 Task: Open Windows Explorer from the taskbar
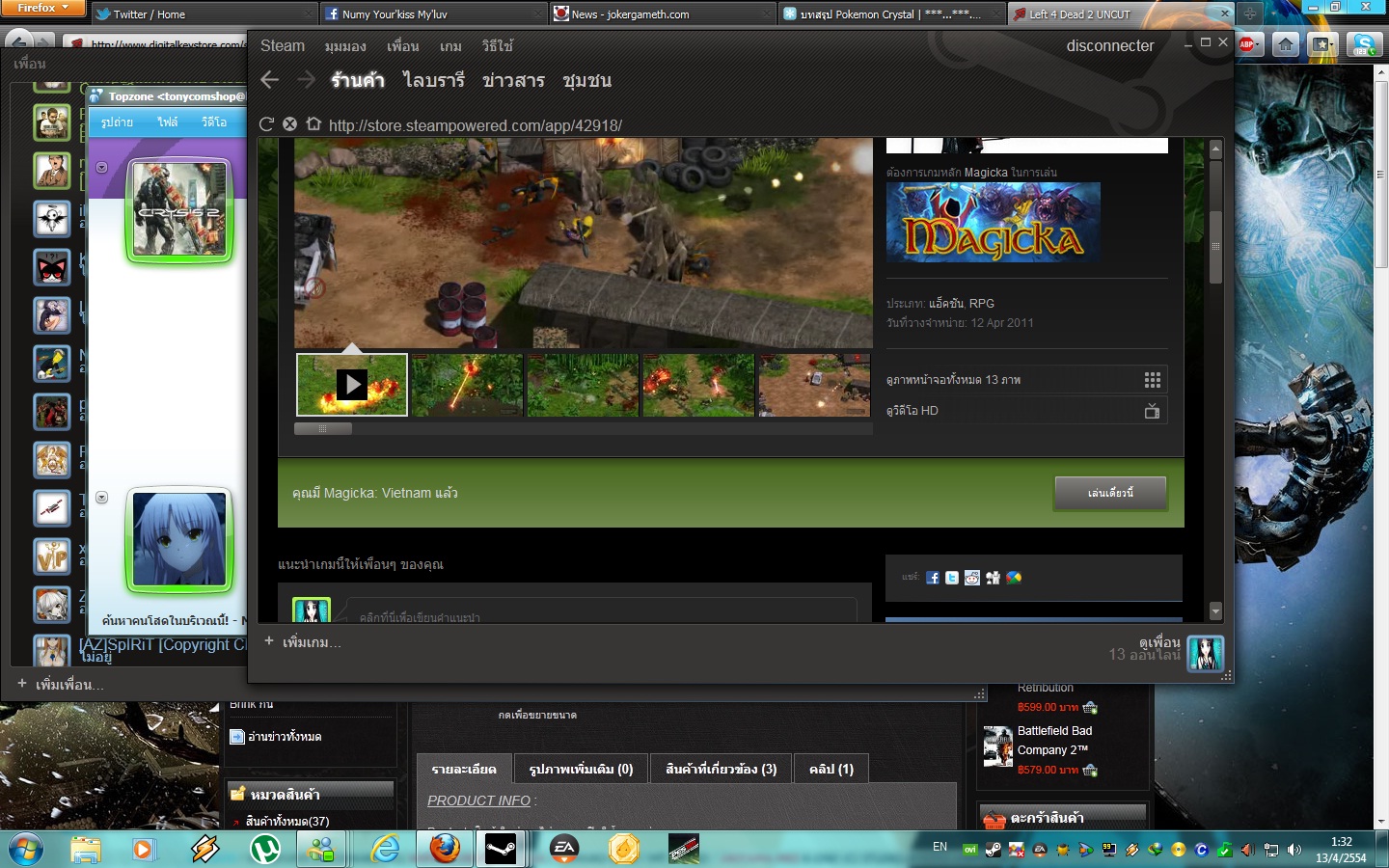click(x=85, y=850)
